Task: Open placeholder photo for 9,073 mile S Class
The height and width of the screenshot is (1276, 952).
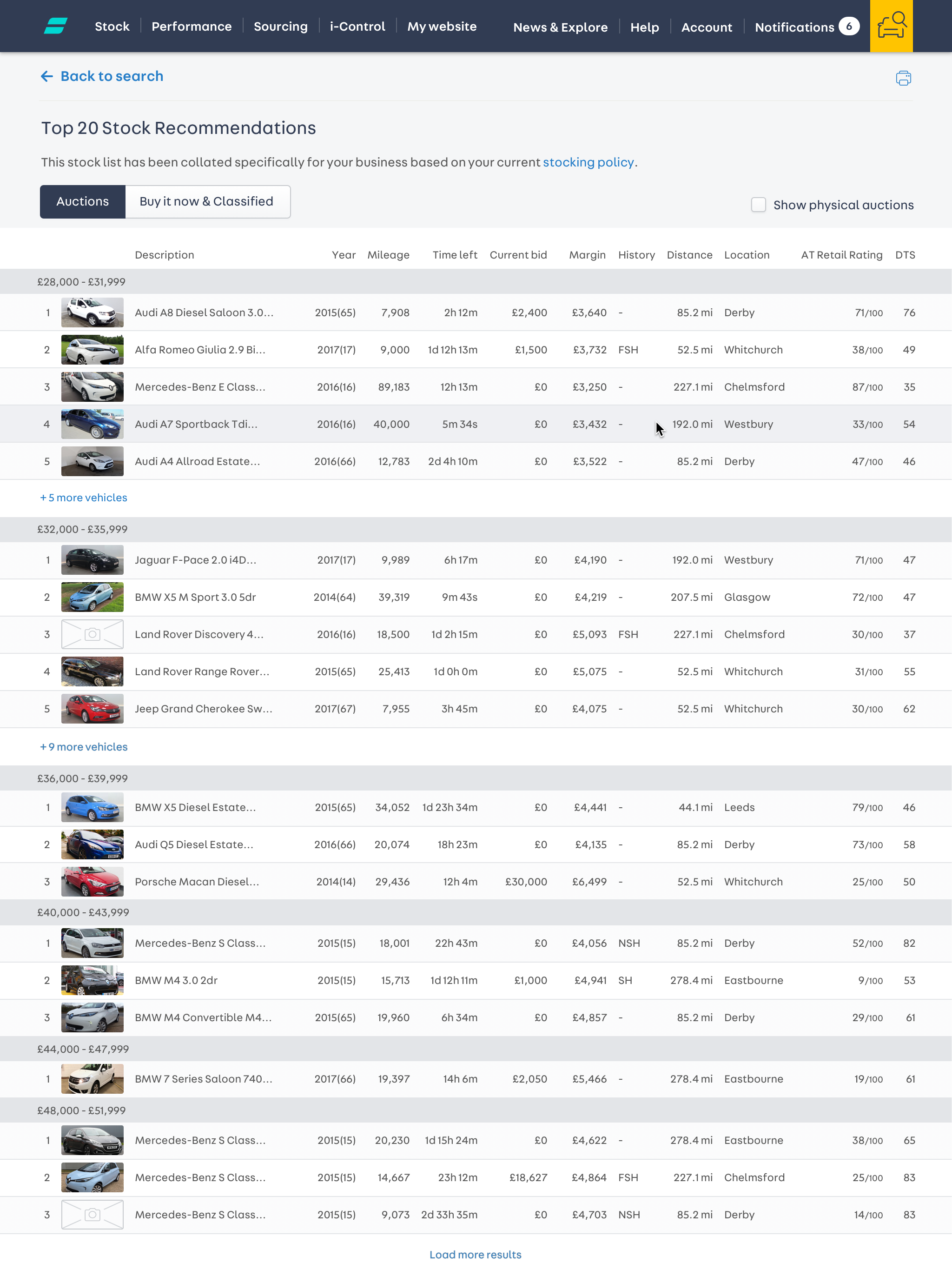Action: [x=92, y=1214]
